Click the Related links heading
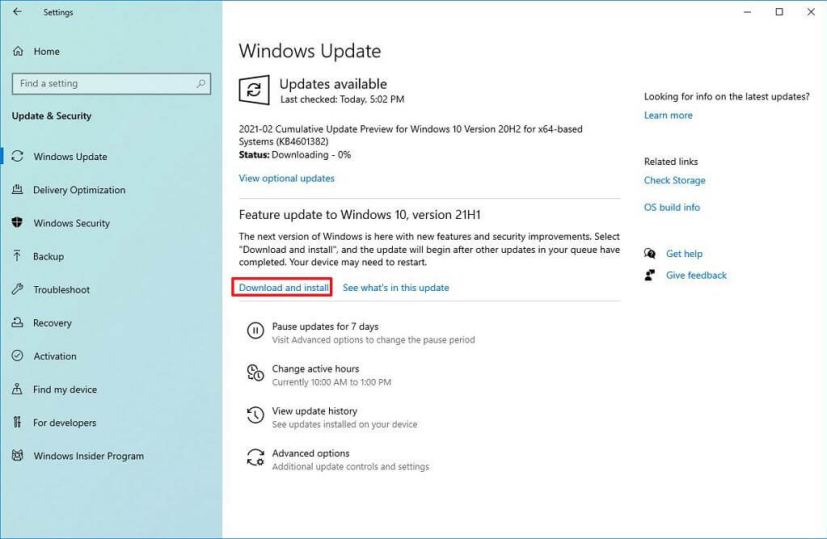Viewport: 827px width, 539px height. click(x=670, y=161)
